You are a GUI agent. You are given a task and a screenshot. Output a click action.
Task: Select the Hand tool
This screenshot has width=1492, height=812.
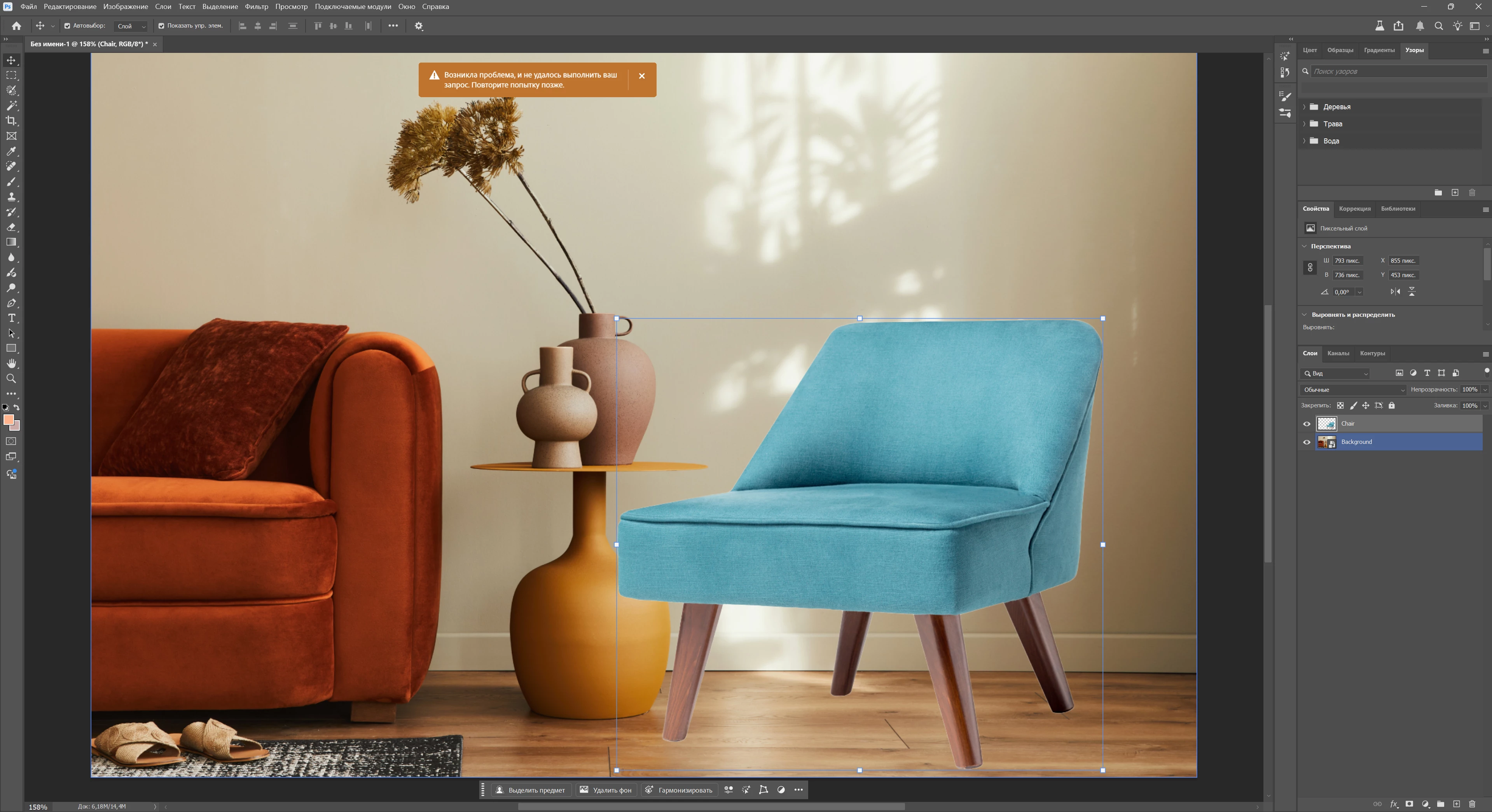(x=11, y=363)
